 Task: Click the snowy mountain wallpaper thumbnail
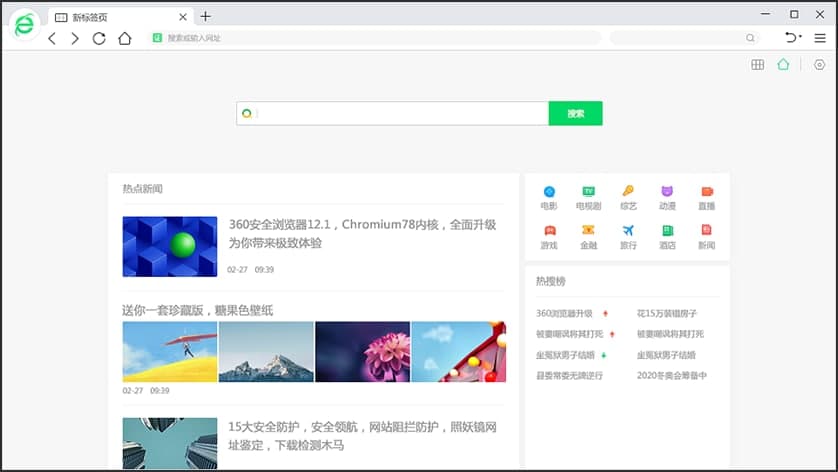pyautogui.click(x=266, y=352)
